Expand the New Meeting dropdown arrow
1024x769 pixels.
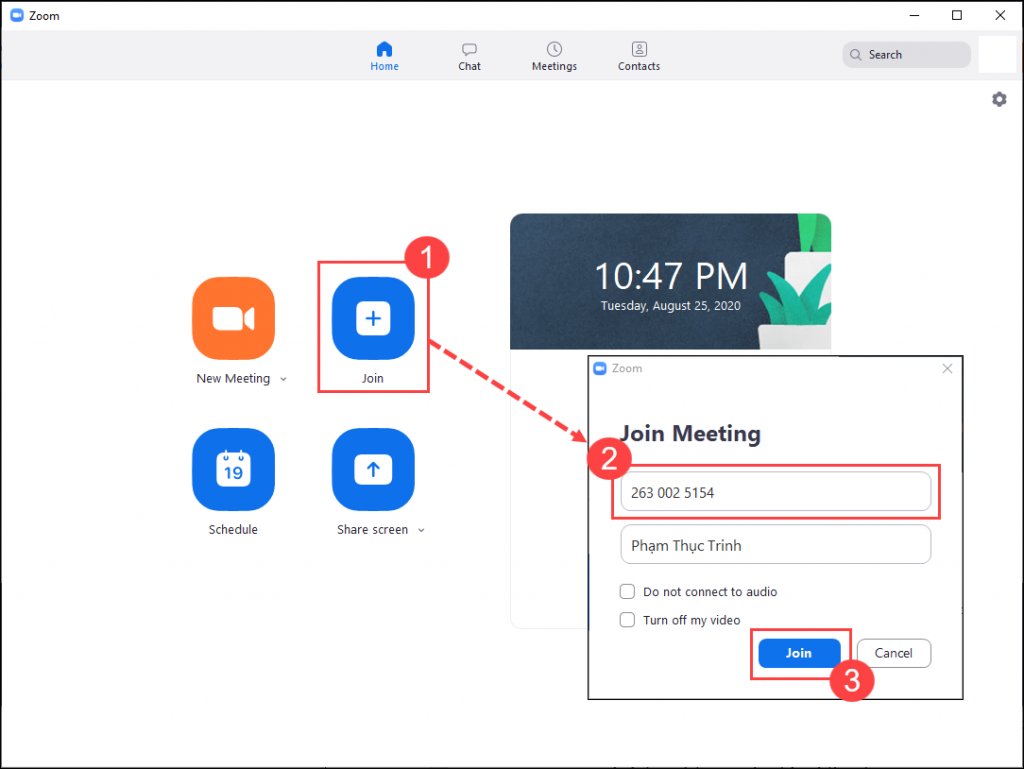pos(283,379)
